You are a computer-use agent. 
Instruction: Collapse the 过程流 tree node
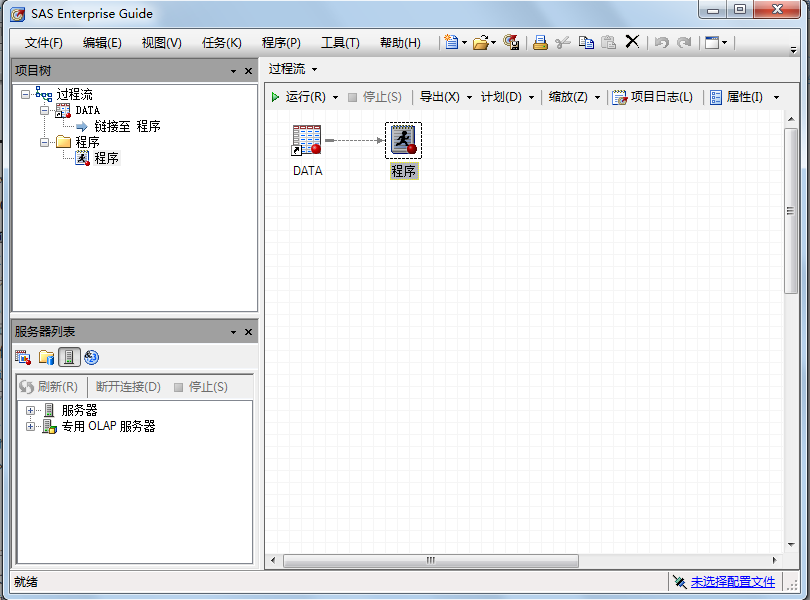coord(25,95)
